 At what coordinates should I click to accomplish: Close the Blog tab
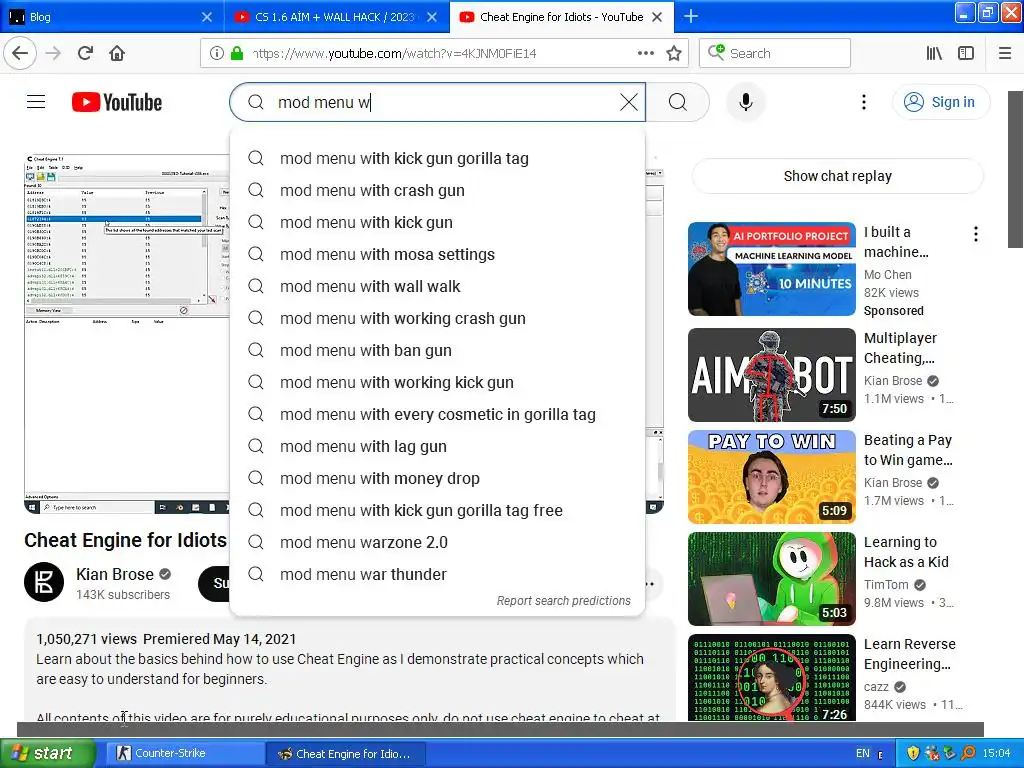click(x=206, y=17)
